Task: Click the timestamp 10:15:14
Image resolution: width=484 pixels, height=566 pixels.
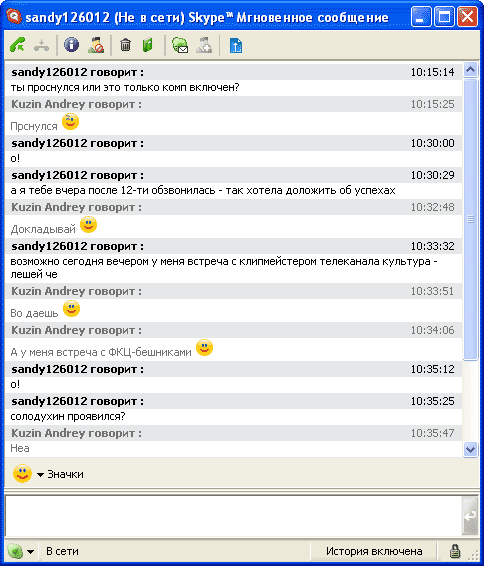Action: [432, 72]
